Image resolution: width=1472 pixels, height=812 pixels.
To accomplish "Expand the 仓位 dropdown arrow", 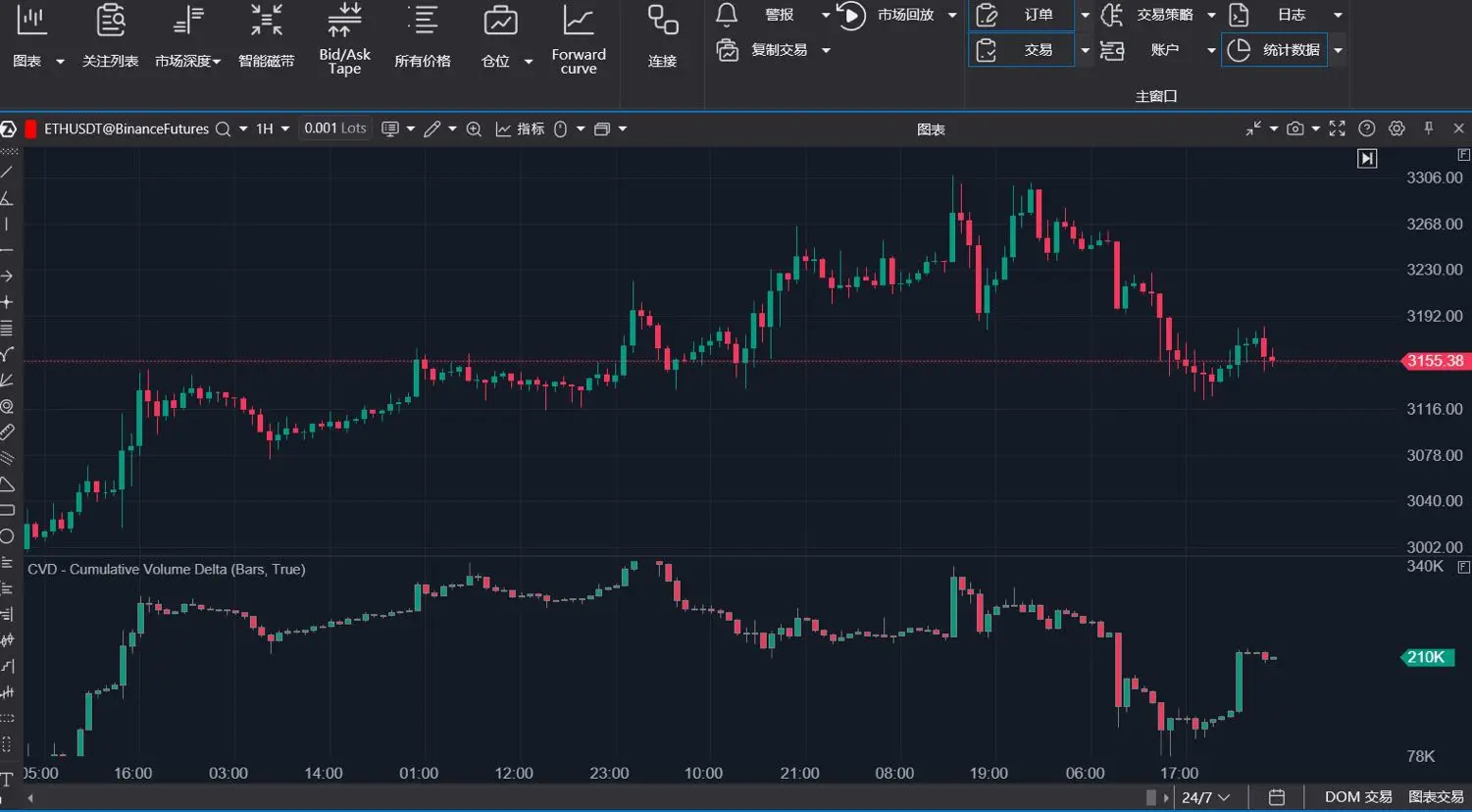I will 529,62.
